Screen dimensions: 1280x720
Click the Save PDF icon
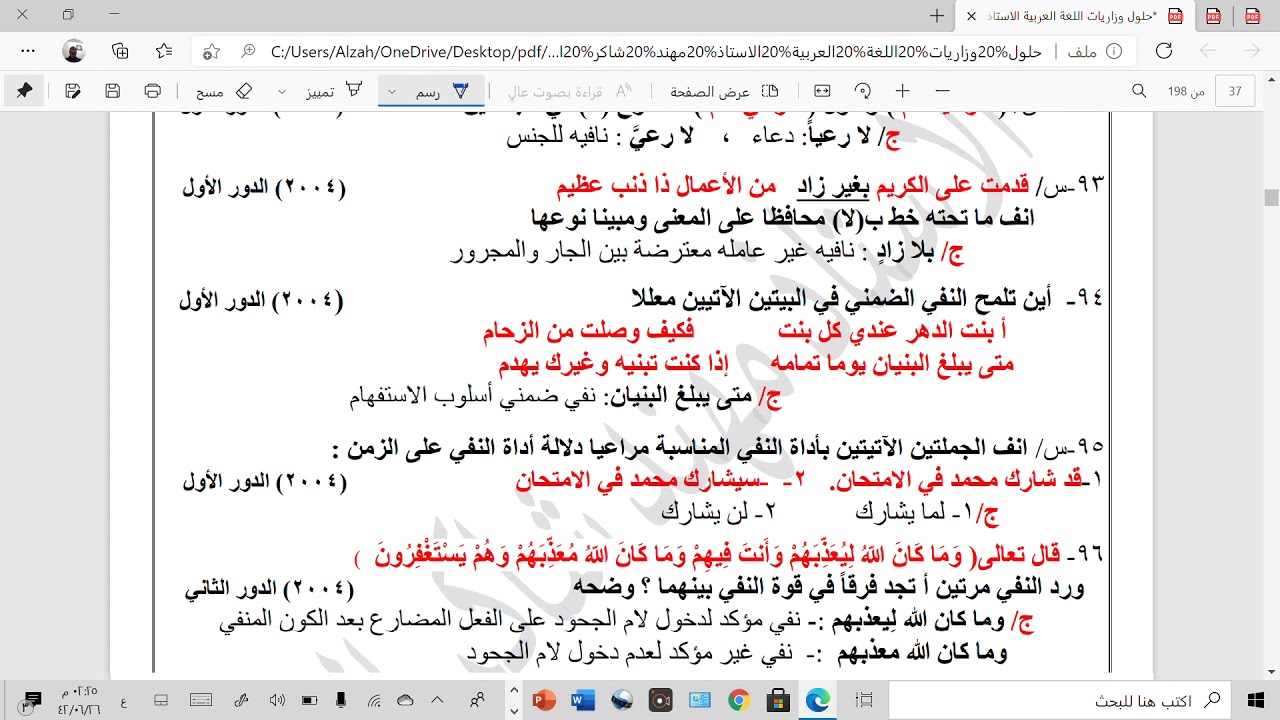click(113, 91)
